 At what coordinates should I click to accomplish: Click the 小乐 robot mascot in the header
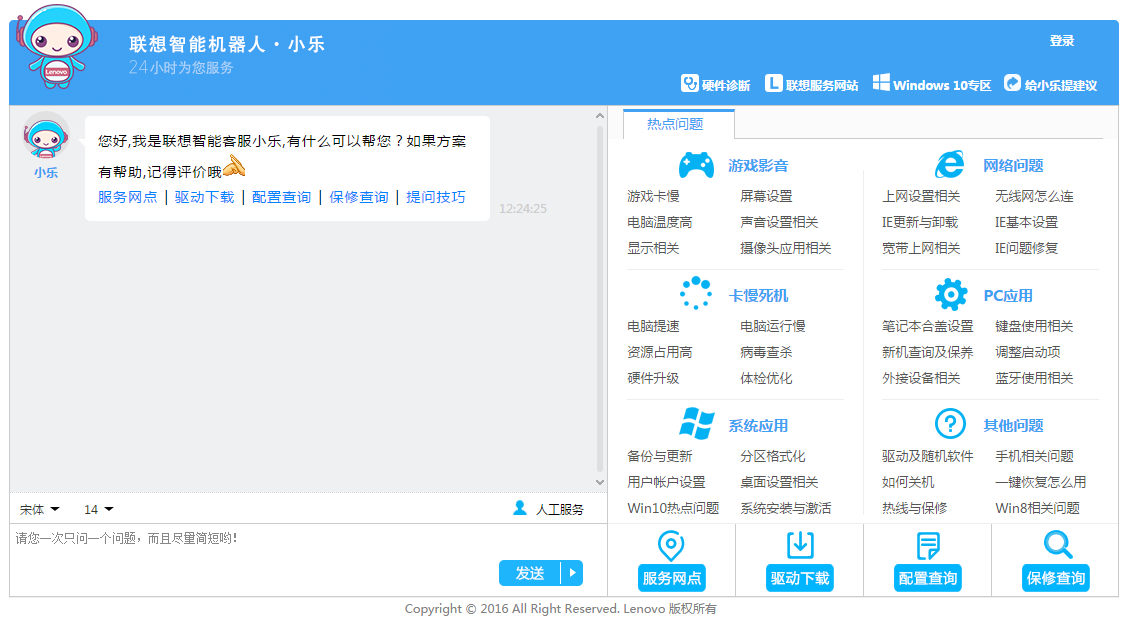pos(56,47)
